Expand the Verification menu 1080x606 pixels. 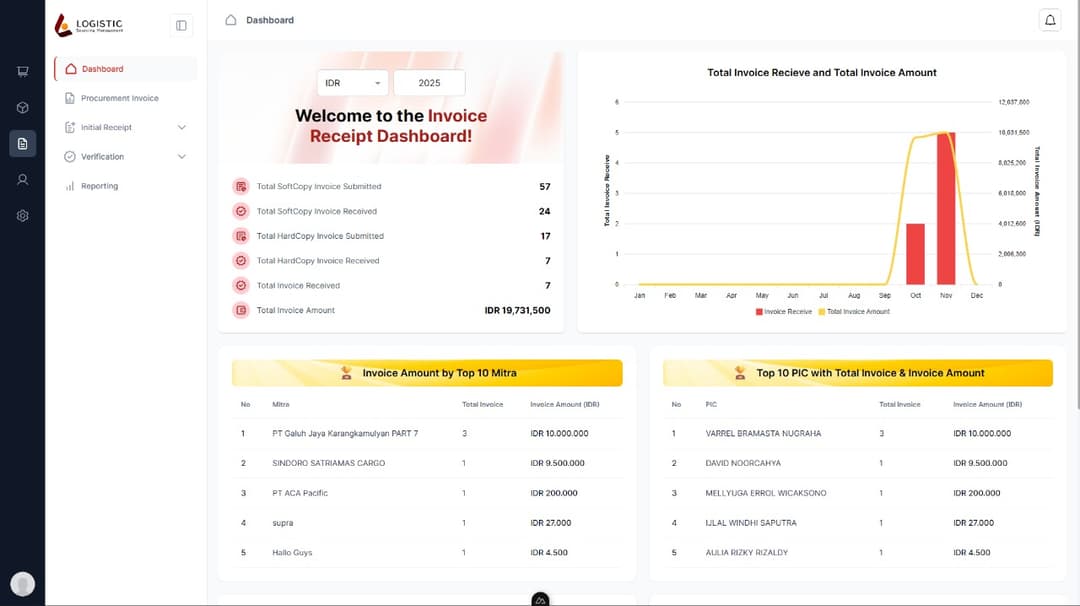point(126,157)
